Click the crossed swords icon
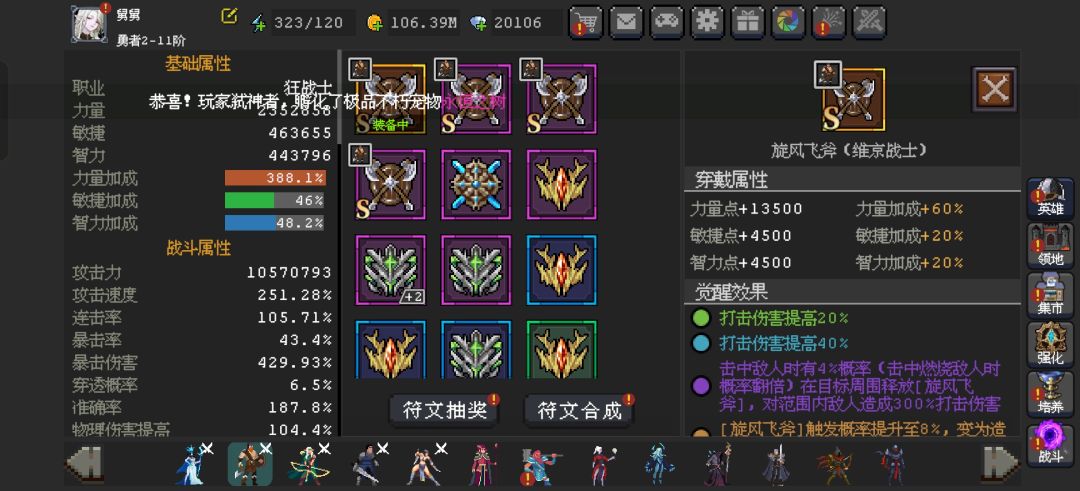Viewport: 1080px width, 491px height. tap(869, 22)
